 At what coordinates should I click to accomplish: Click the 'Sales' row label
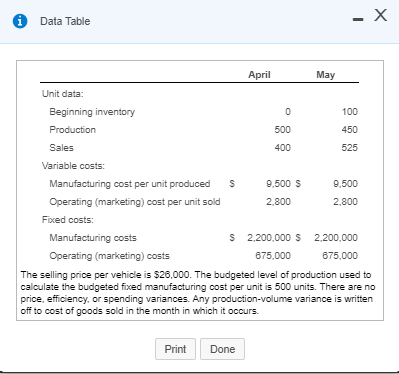tap(61, 148)
